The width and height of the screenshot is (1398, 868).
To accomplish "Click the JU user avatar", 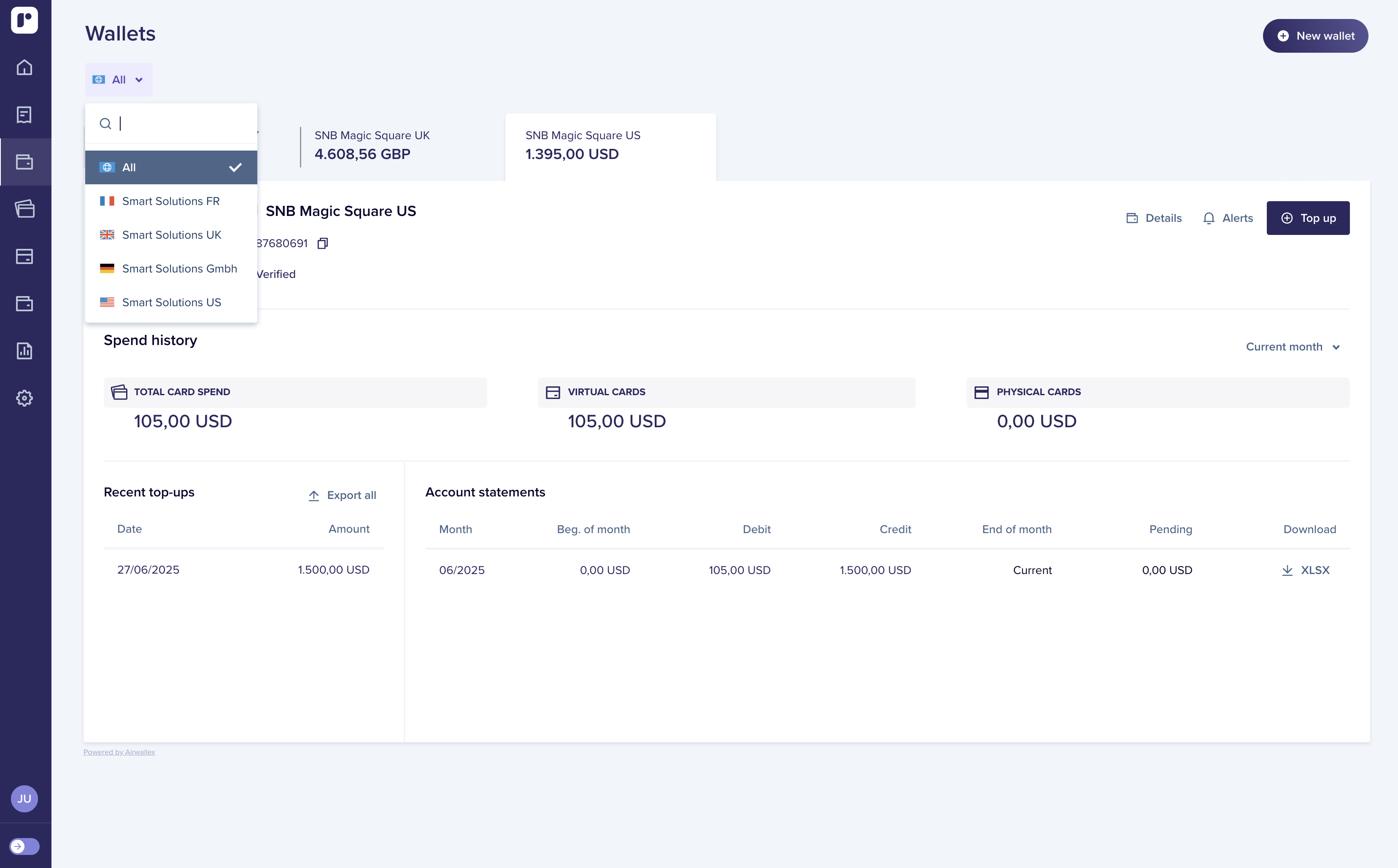I will (x=24, y=798).
